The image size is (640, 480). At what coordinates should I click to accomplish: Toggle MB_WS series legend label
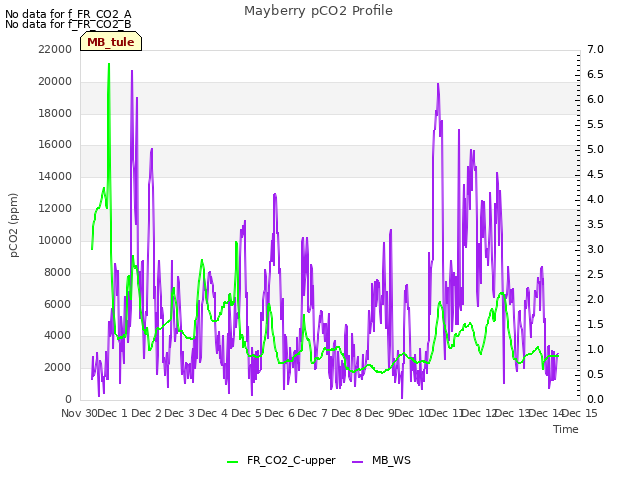[x=391, y=460]
